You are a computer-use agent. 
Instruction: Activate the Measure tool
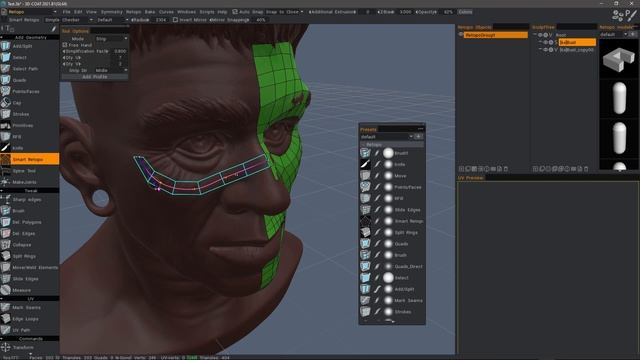[x=29, y=290]
